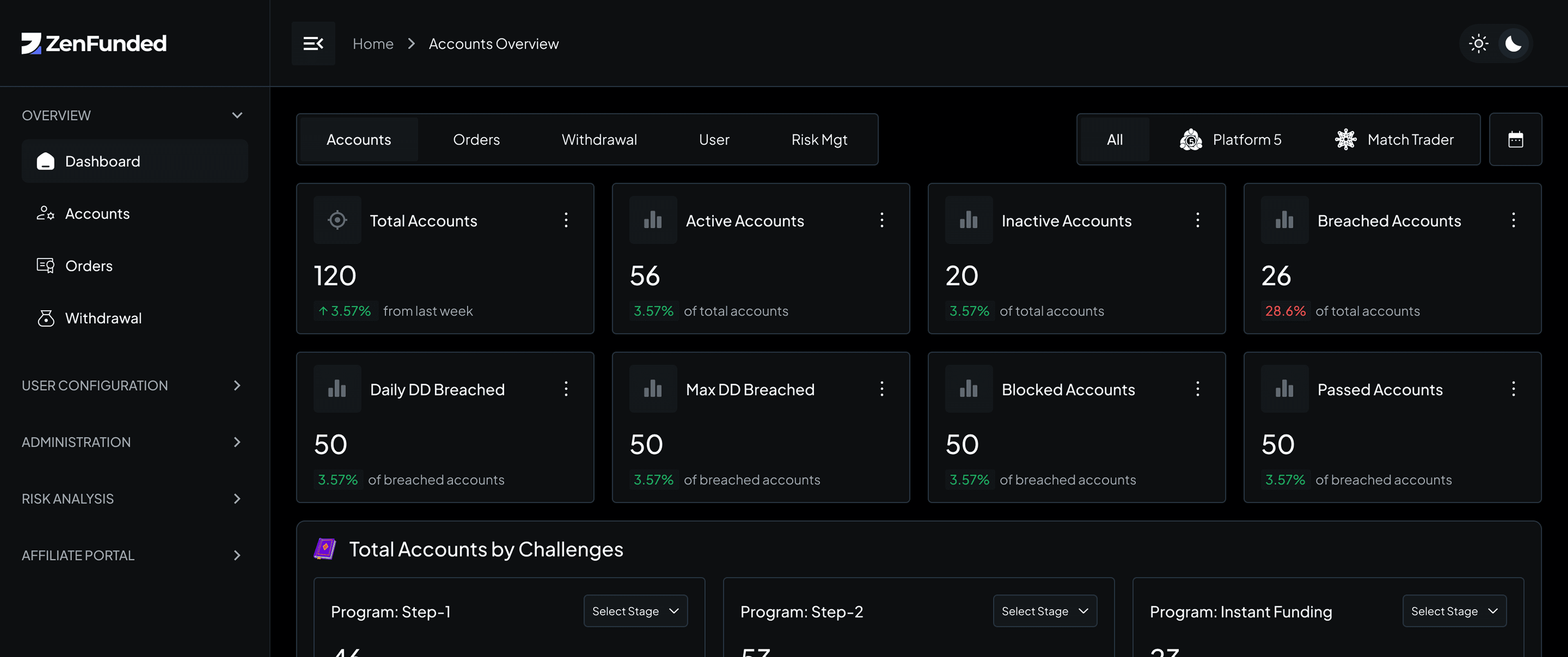This screenshot has height=657, width=1568.
Task: Select the Accounts tab
Action: point(359,139)
